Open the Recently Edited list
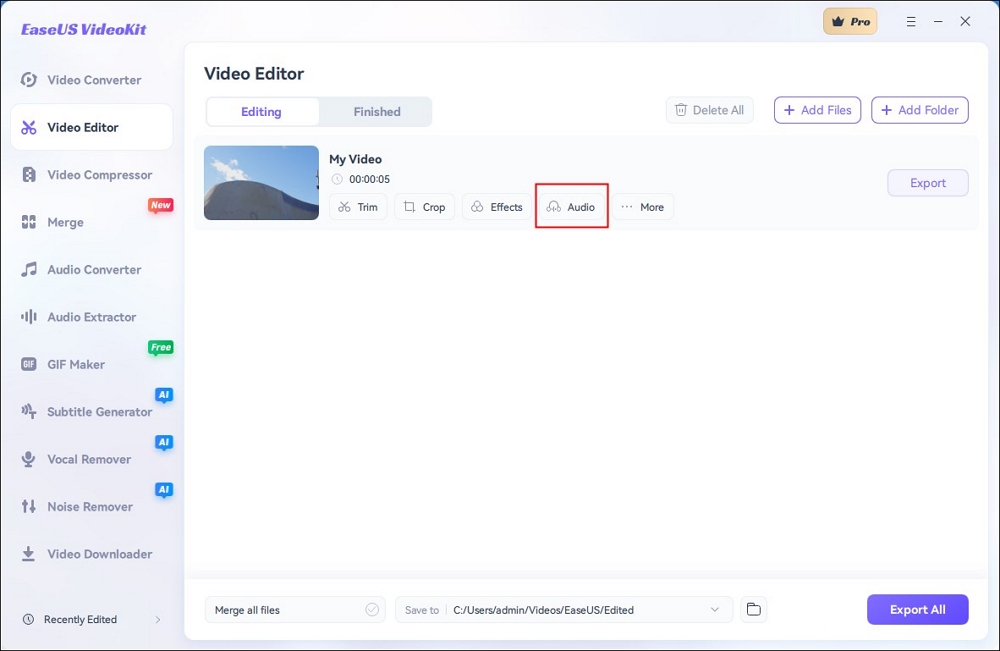1000x651 pixels. (x=92, y=619)
